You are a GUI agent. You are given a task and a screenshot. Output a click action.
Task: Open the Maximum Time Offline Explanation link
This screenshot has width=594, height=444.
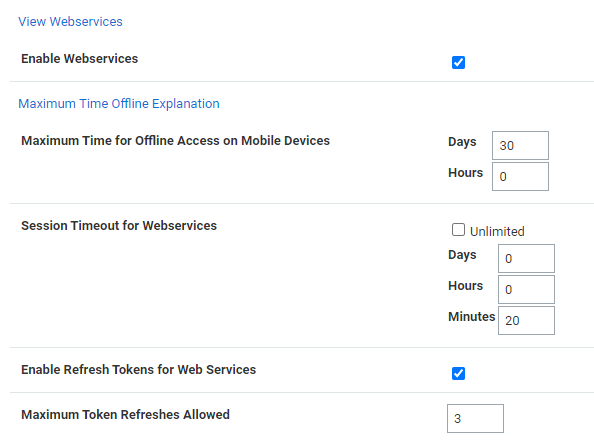tap(119, 104)
